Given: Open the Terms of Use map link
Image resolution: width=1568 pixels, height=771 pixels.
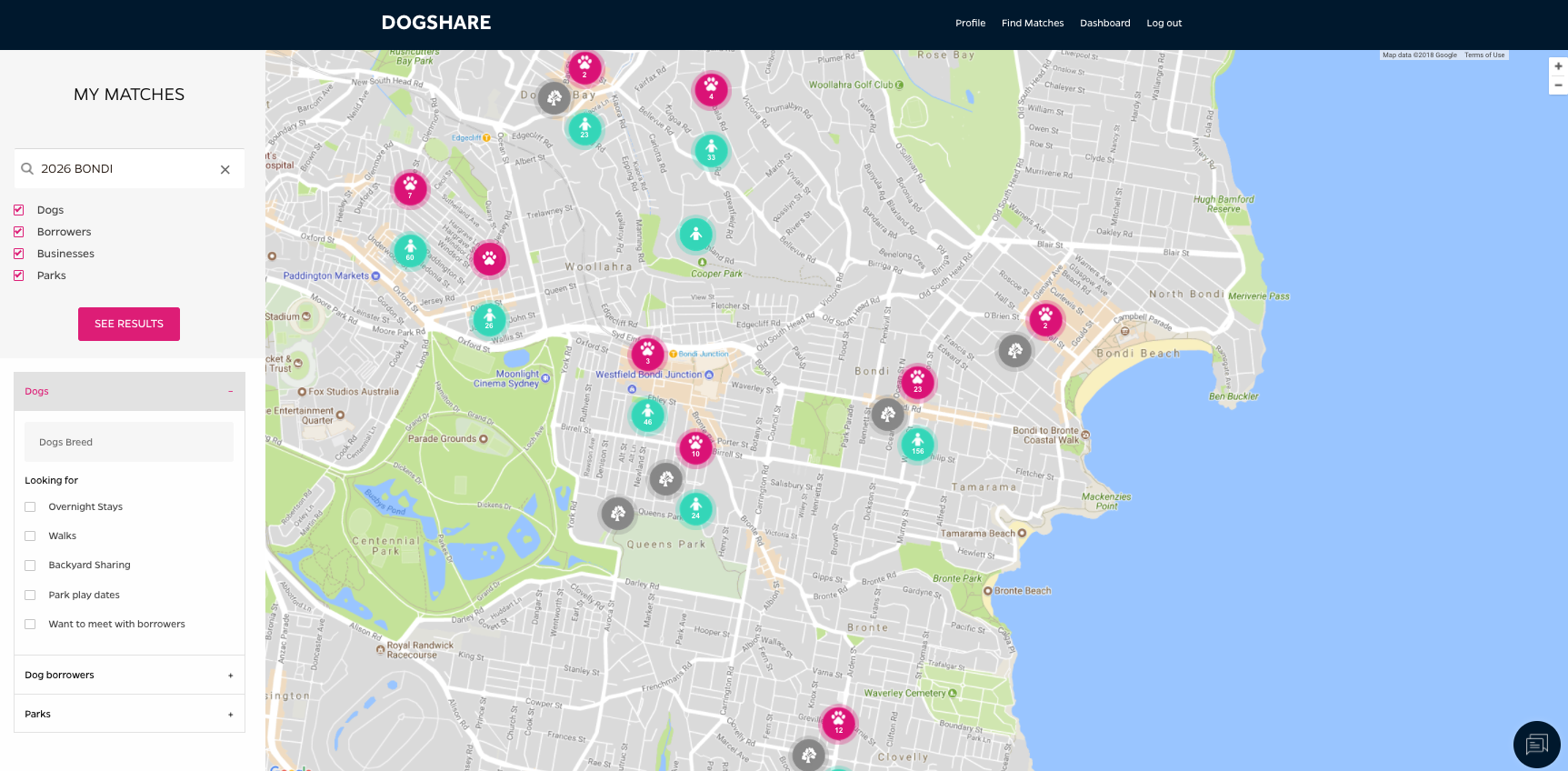Looking at the screenshot, I should coord(1484,55).
